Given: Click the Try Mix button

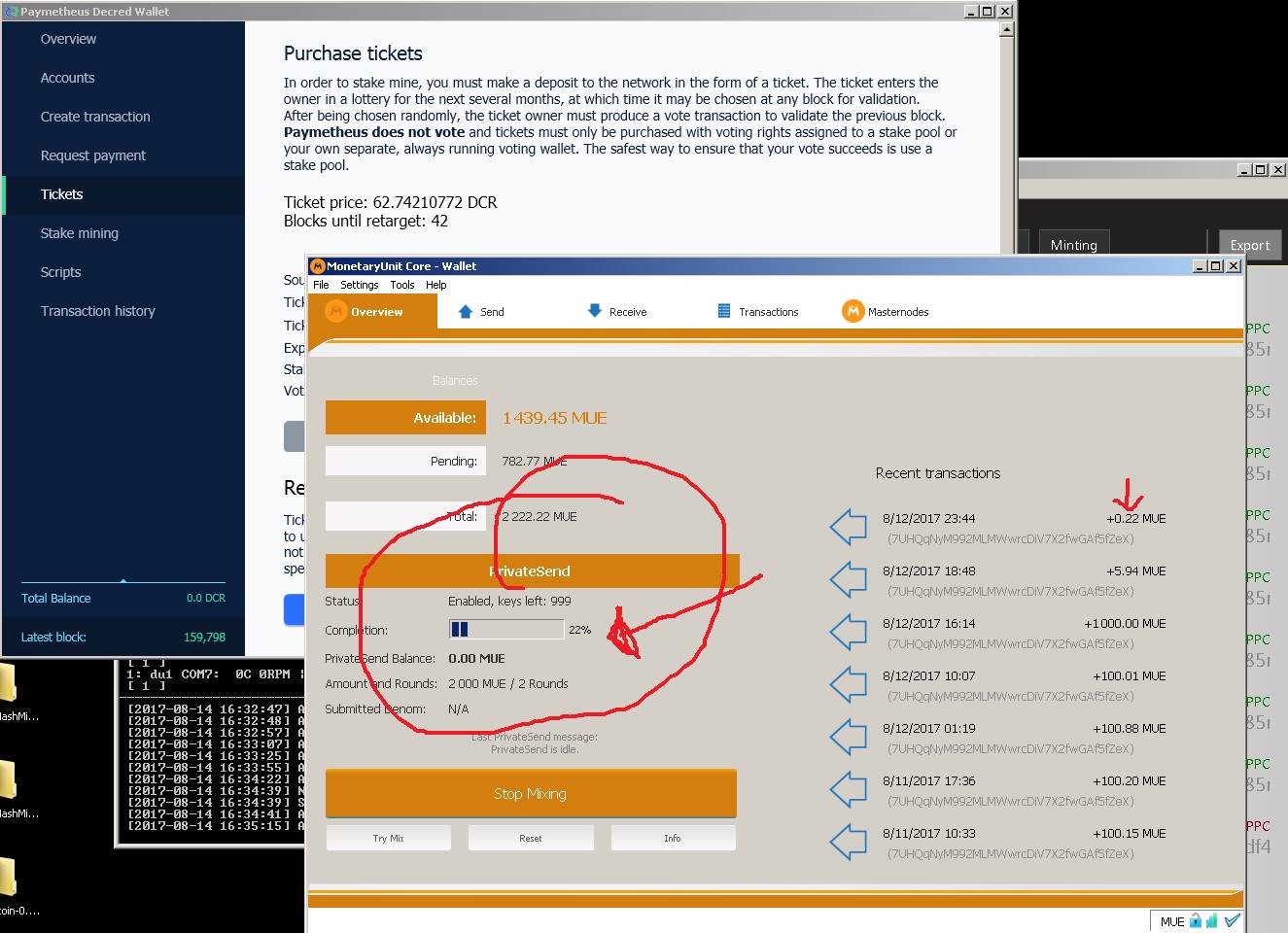Looking at the screenshot, I should 389,838.
